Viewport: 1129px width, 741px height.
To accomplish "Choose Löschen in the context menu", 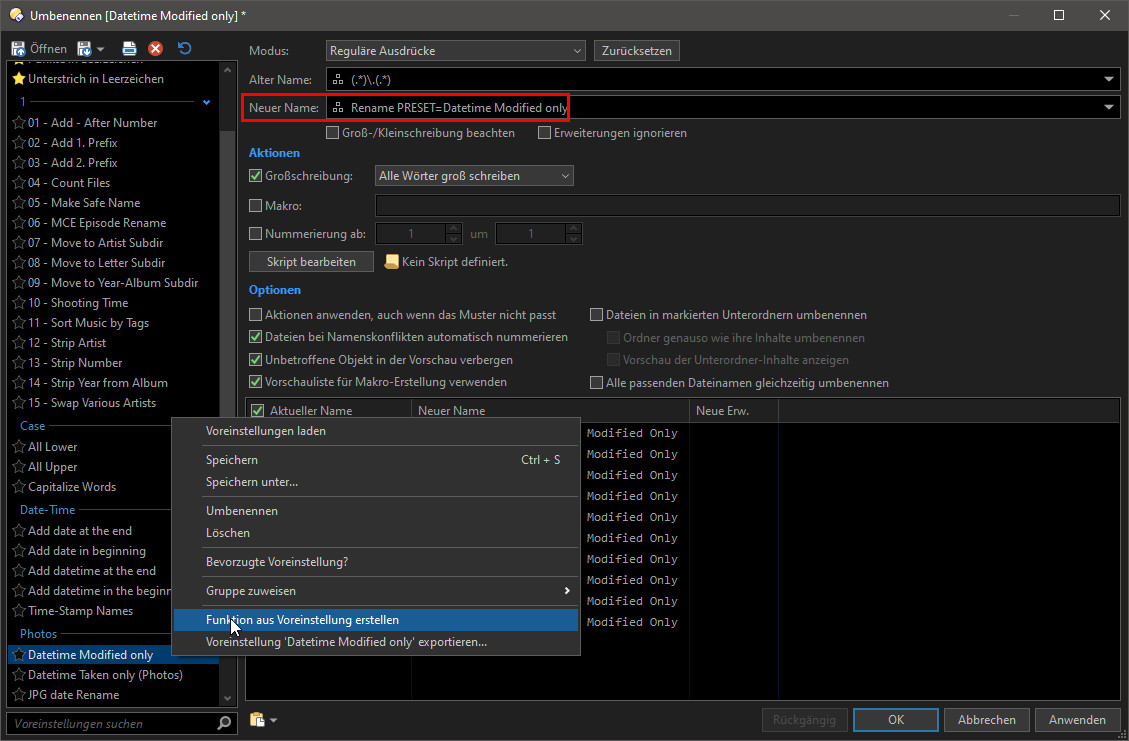I will [376, 534].
